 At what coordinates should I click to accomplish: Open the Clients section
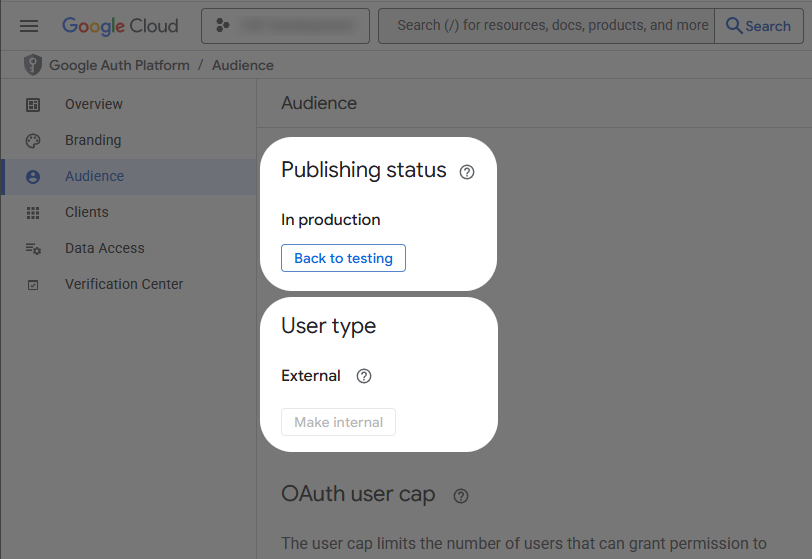[x=86, y=212]
